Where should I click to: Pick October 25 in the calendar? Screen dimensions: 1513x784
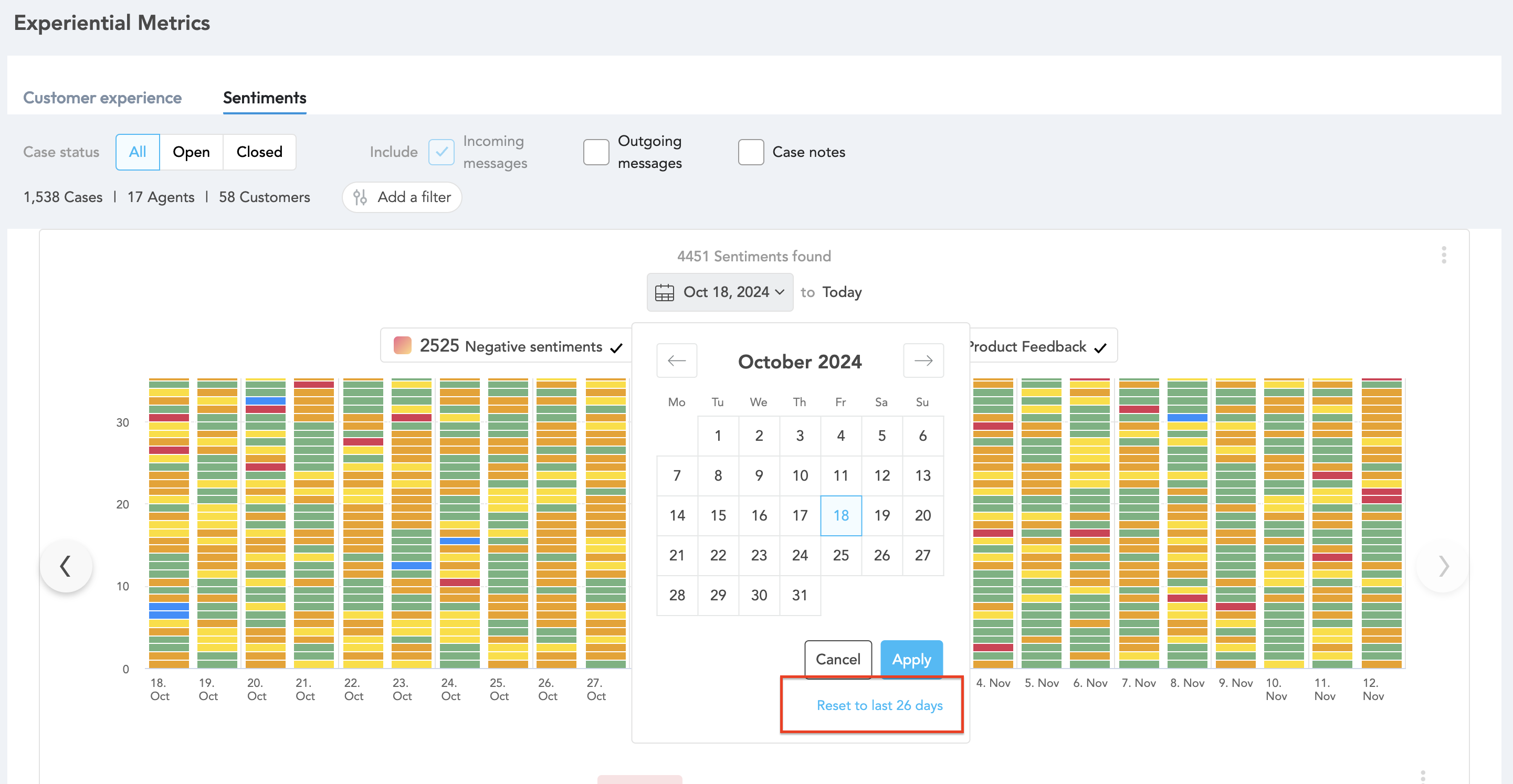coord(840,555)
